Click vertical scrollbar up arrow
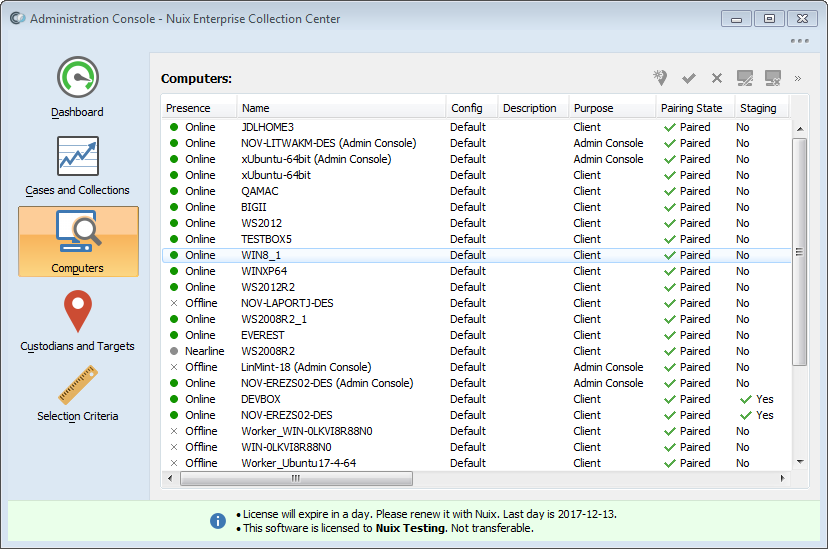Image resolution: width=828 pixels, height=549 pixels. click(800, 129)
